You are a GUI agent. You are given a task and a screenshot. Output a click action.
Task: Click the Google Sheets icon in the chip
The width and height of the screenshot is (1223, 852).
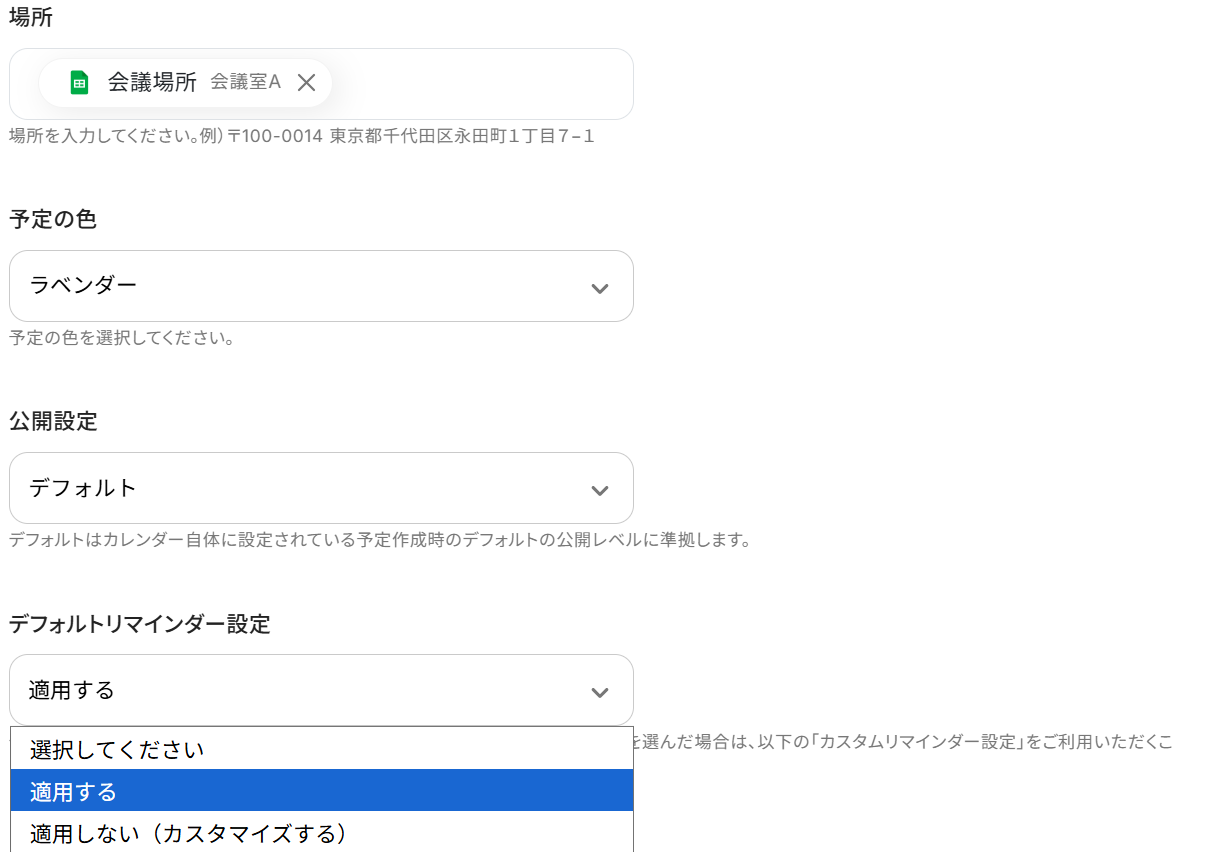click(x=79, y=83)
